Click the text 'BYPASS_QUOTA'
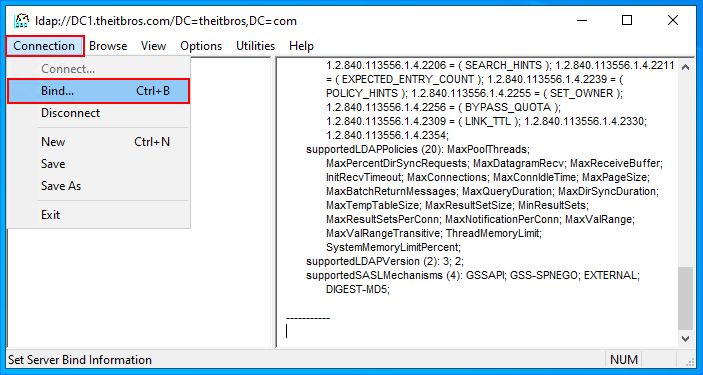The width and height of the screenshot is (703, 375). tap(508, 107)
